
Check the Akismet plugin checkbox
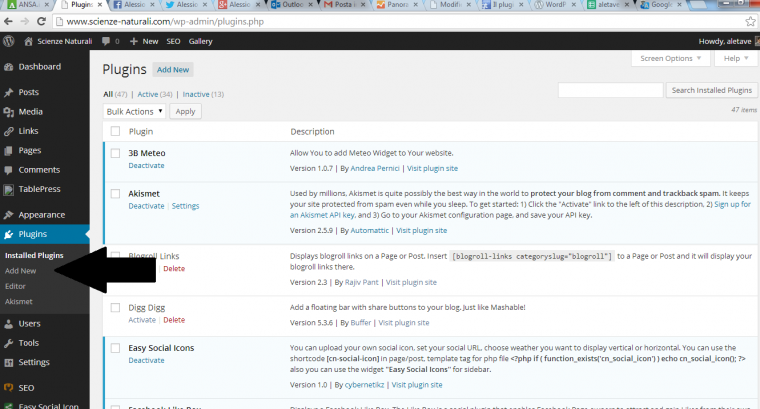point(115,194)
